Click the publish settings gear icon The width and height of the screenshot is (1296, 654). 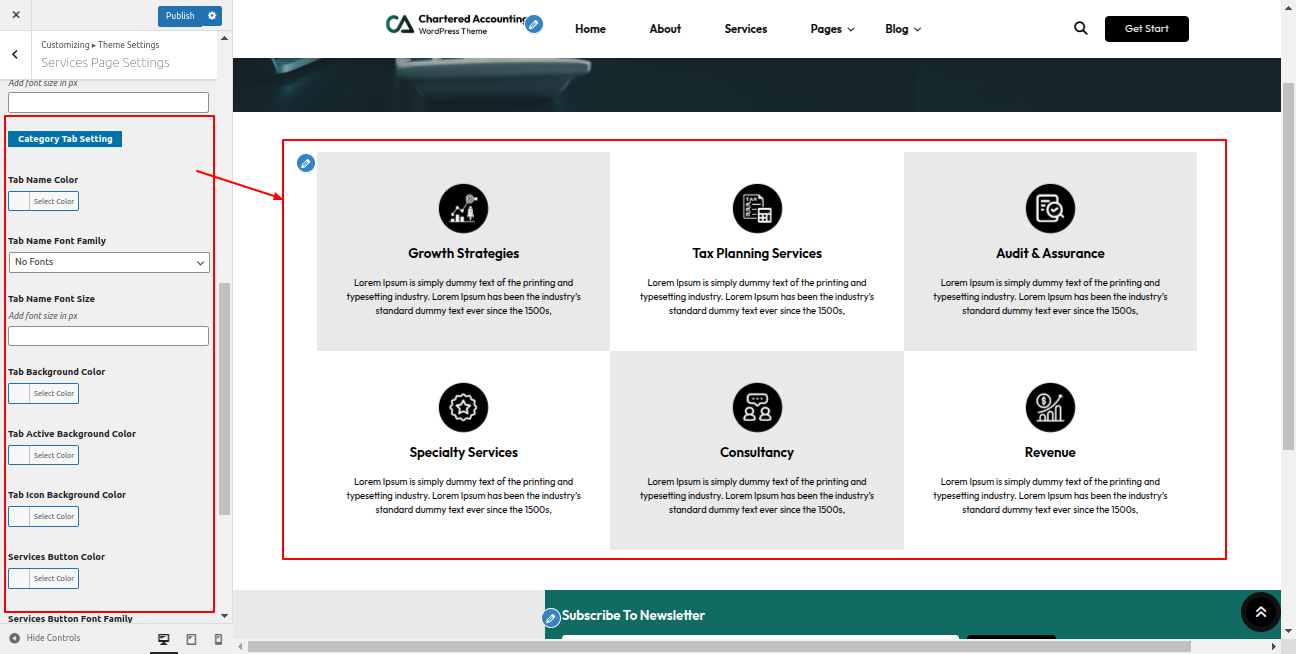click(212, 16)
